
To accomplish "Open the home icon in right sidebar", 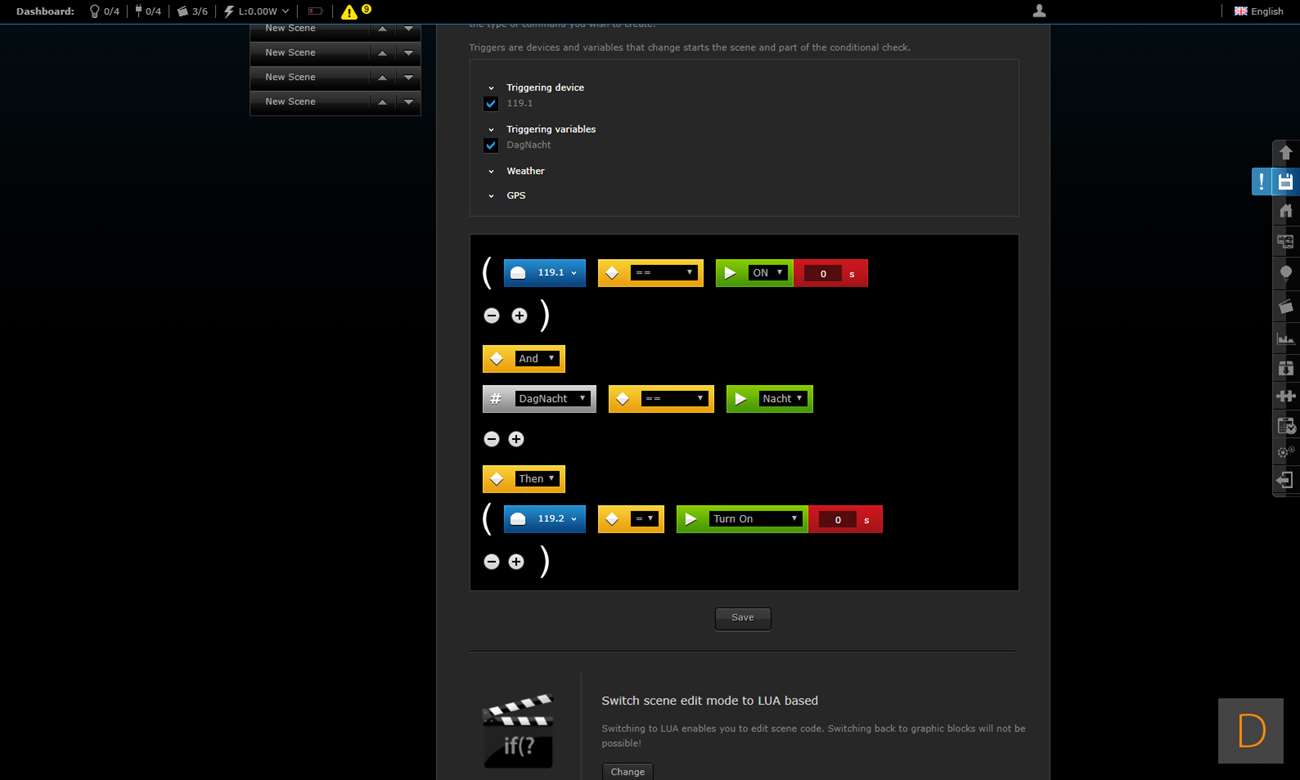I will point(1286,211).
